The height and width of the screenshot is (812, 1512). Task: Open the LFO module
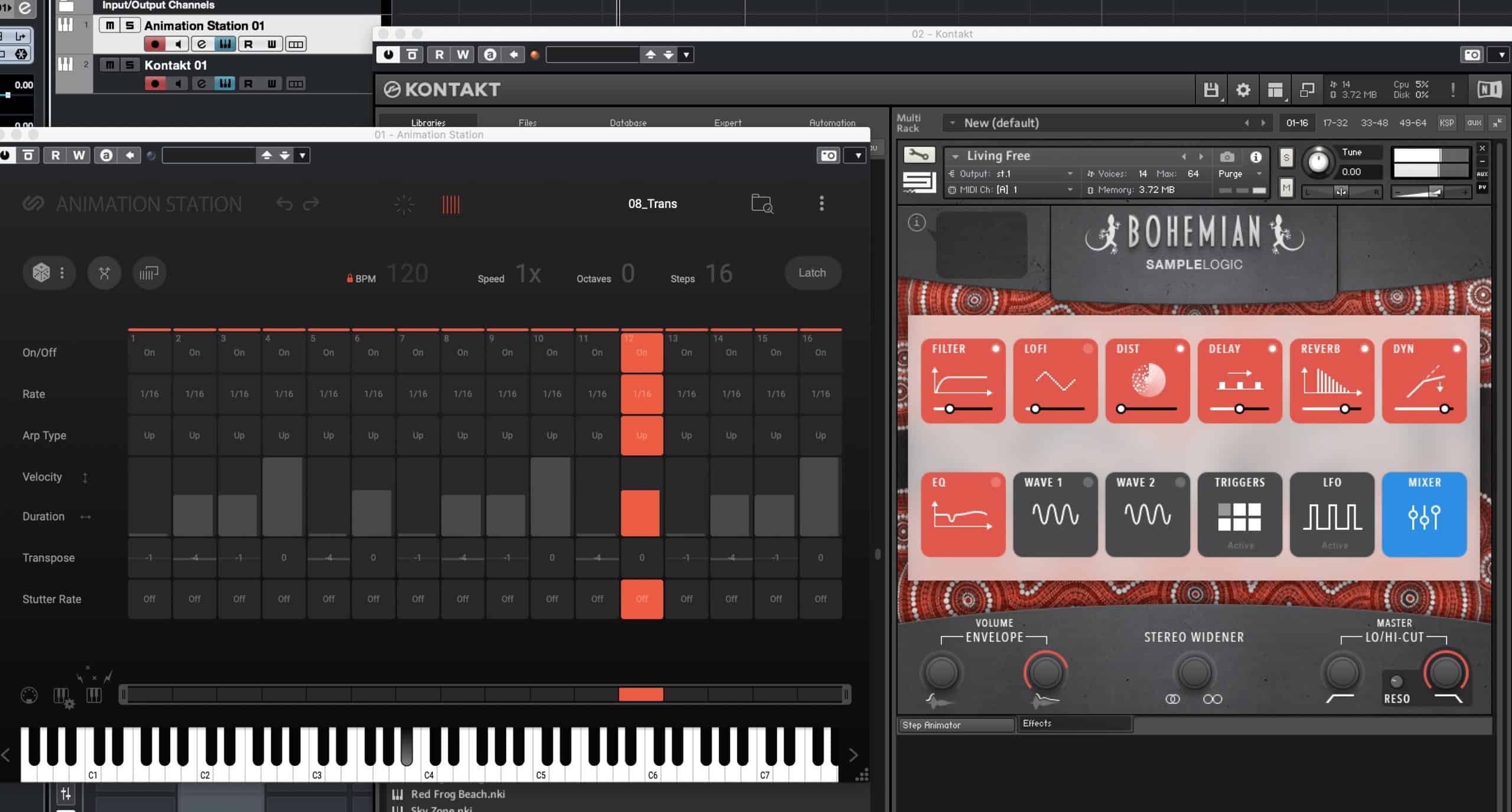coord(1332,514)
